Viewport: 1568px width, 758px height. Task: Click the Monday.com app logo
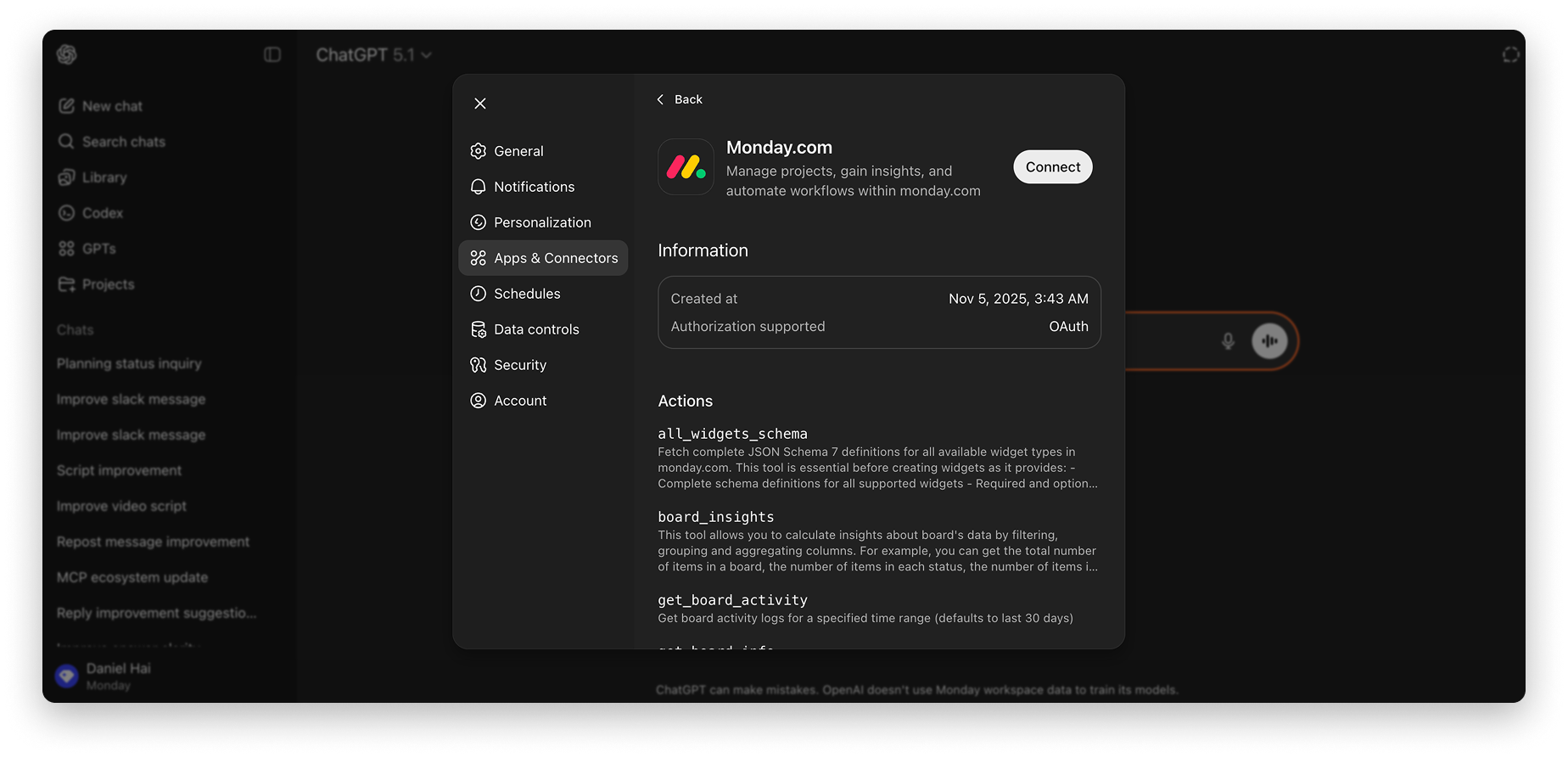[686, 167]
